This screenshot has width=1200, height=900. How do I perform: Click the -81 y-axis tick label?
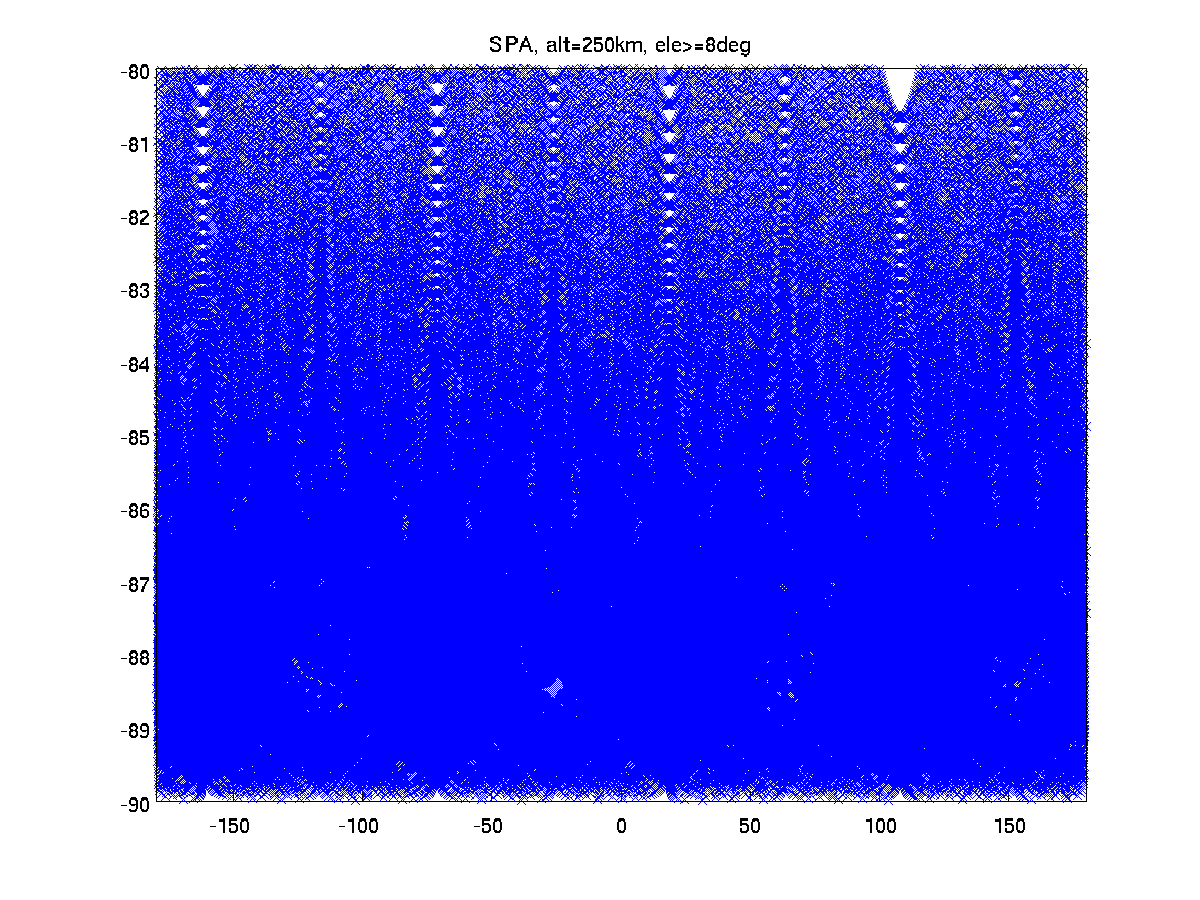(x=136, y=144)
